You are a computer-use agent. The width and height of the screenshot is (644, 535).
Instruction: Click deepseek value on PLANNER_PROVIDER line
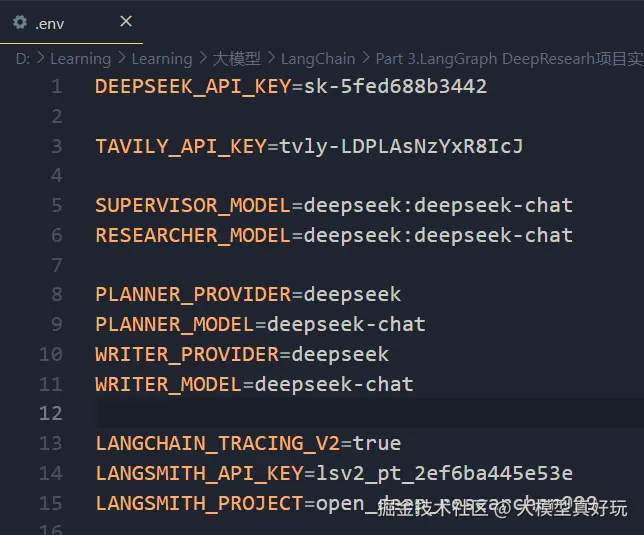pyautogui.click(x=352, y=295)
